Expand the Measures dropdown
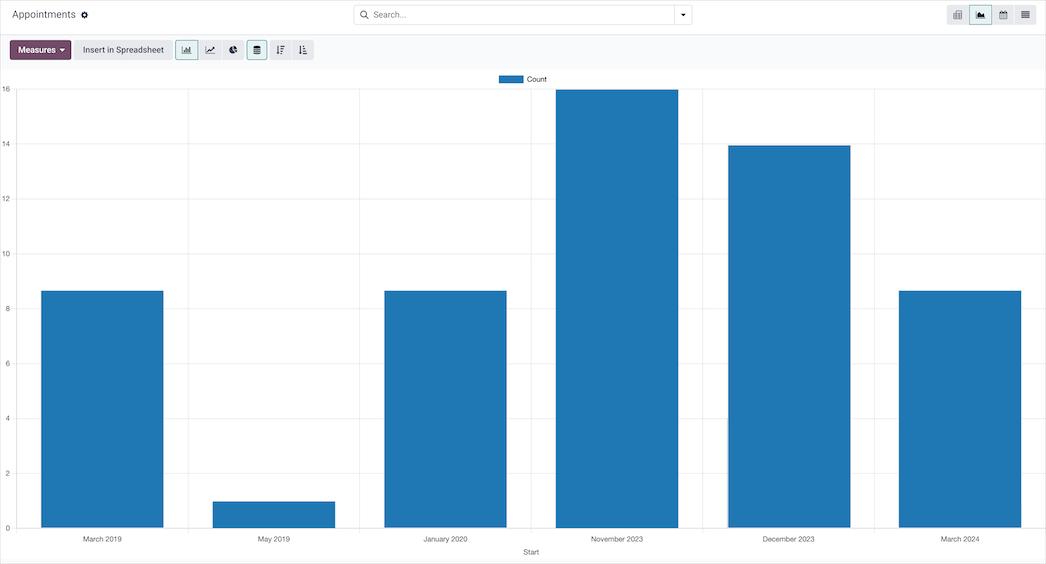Screen dimensions: 1046x564 coord(41,50)
